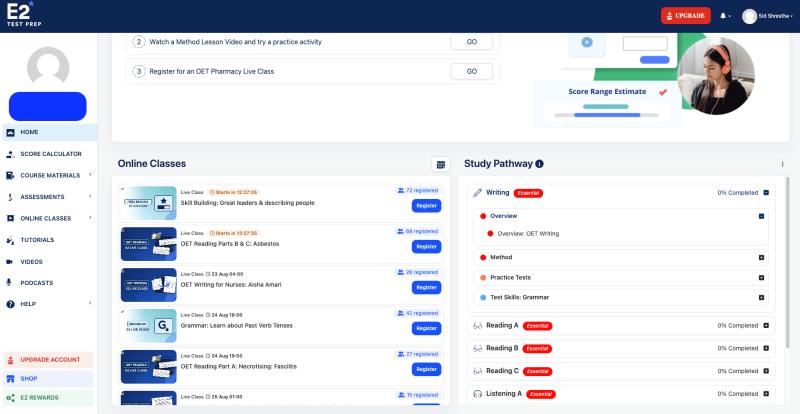800x414 pixels.
Task: Register for OET Writing for Nurses
Action: click(427, 287)
